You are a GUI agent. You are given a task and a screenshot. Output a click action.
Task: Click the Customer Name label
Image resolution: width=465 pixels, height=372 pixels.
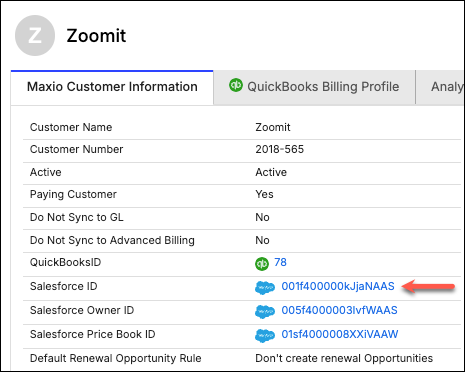[x=71, y=127]
